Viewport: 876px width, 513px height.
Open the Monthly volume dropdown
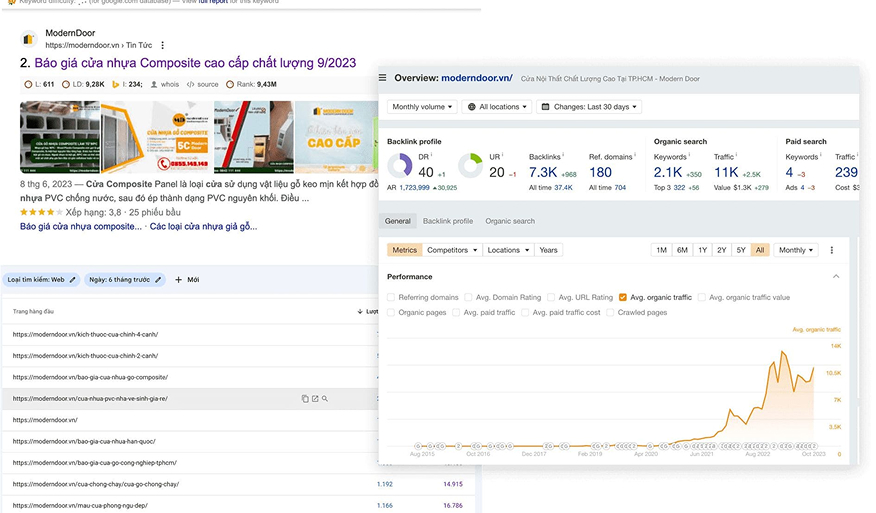click(x=422, y=107)
